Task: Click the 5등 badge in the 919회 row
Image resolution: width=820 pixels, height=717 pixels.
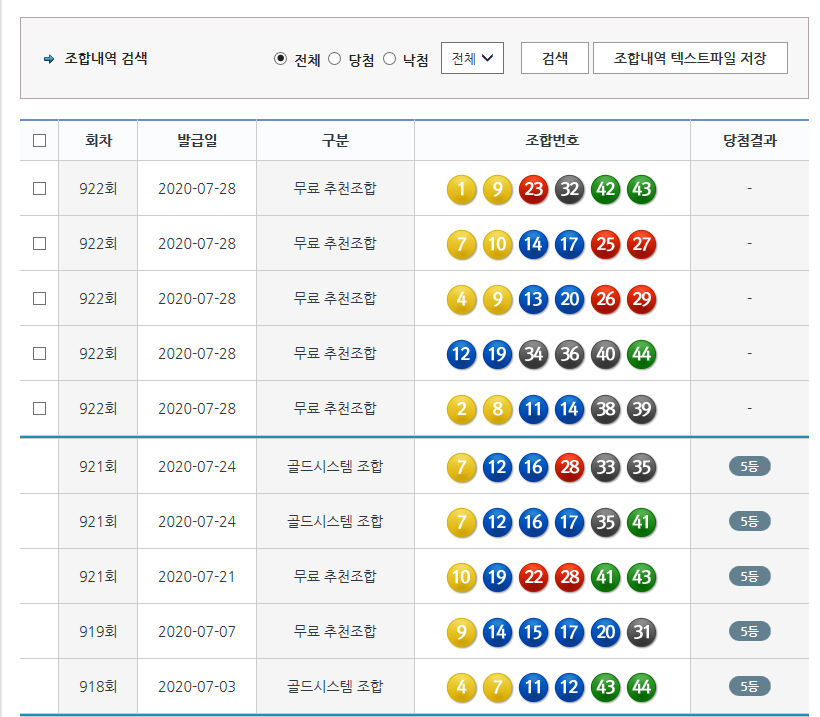Action: point(749,631)
